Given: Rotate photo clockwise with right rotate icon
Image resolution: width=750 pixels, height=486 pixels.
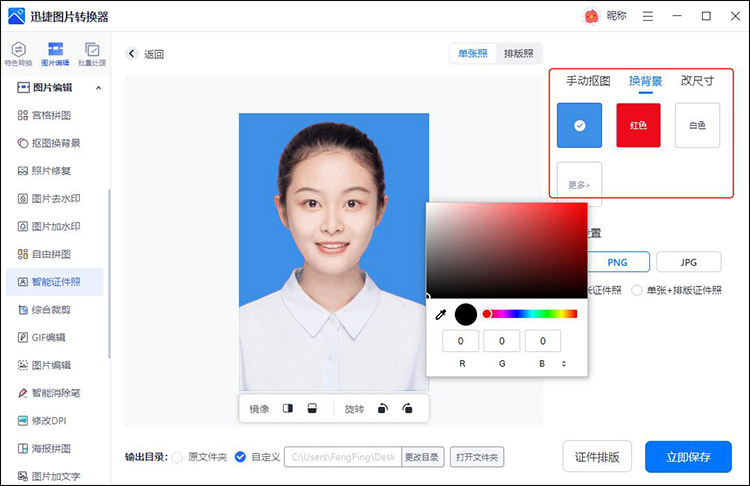Looking at the screenshot, I should tap(407, 408).
